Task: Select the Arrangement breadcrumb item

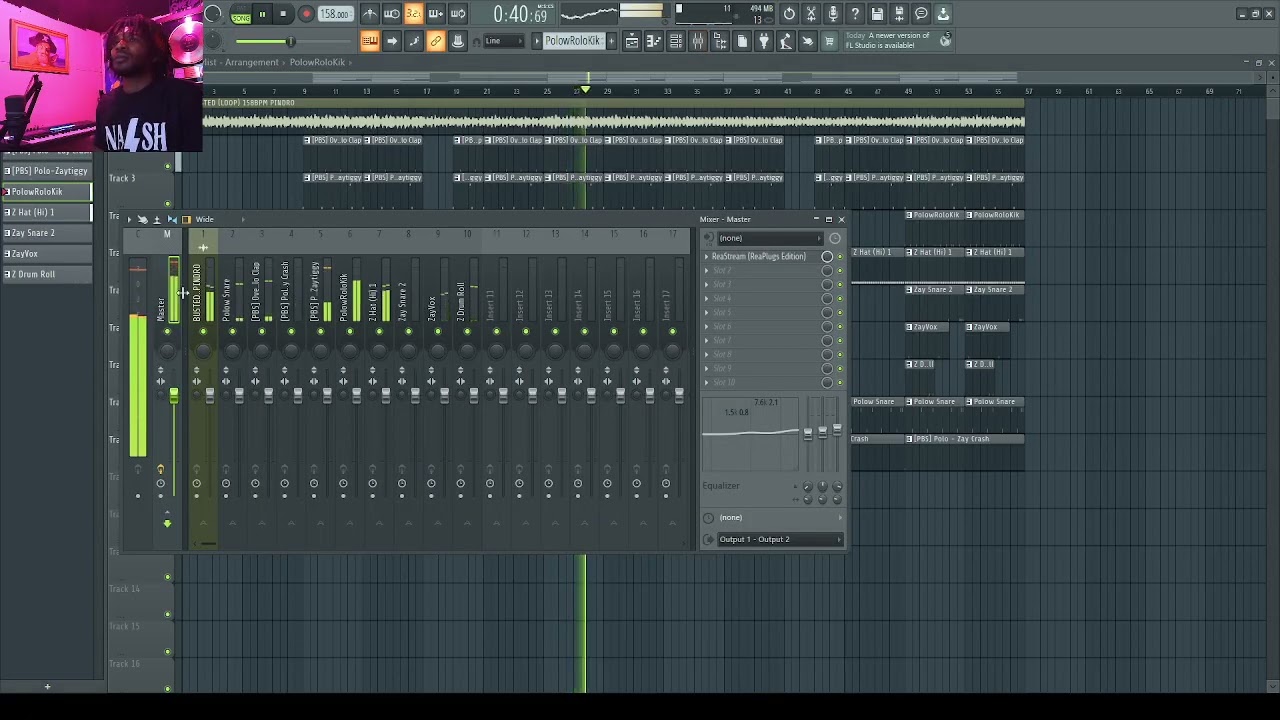Action: point(252,62)
